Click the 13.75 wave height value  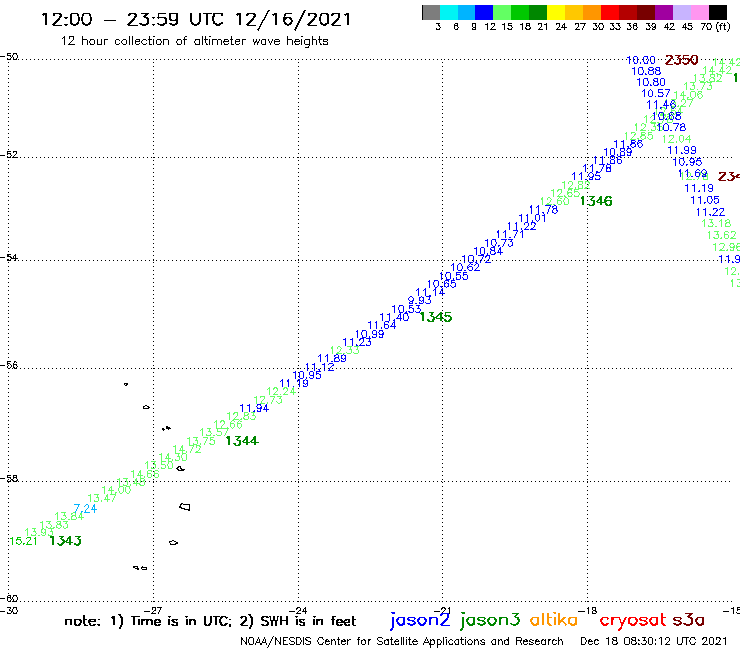[x=201, y=441]
